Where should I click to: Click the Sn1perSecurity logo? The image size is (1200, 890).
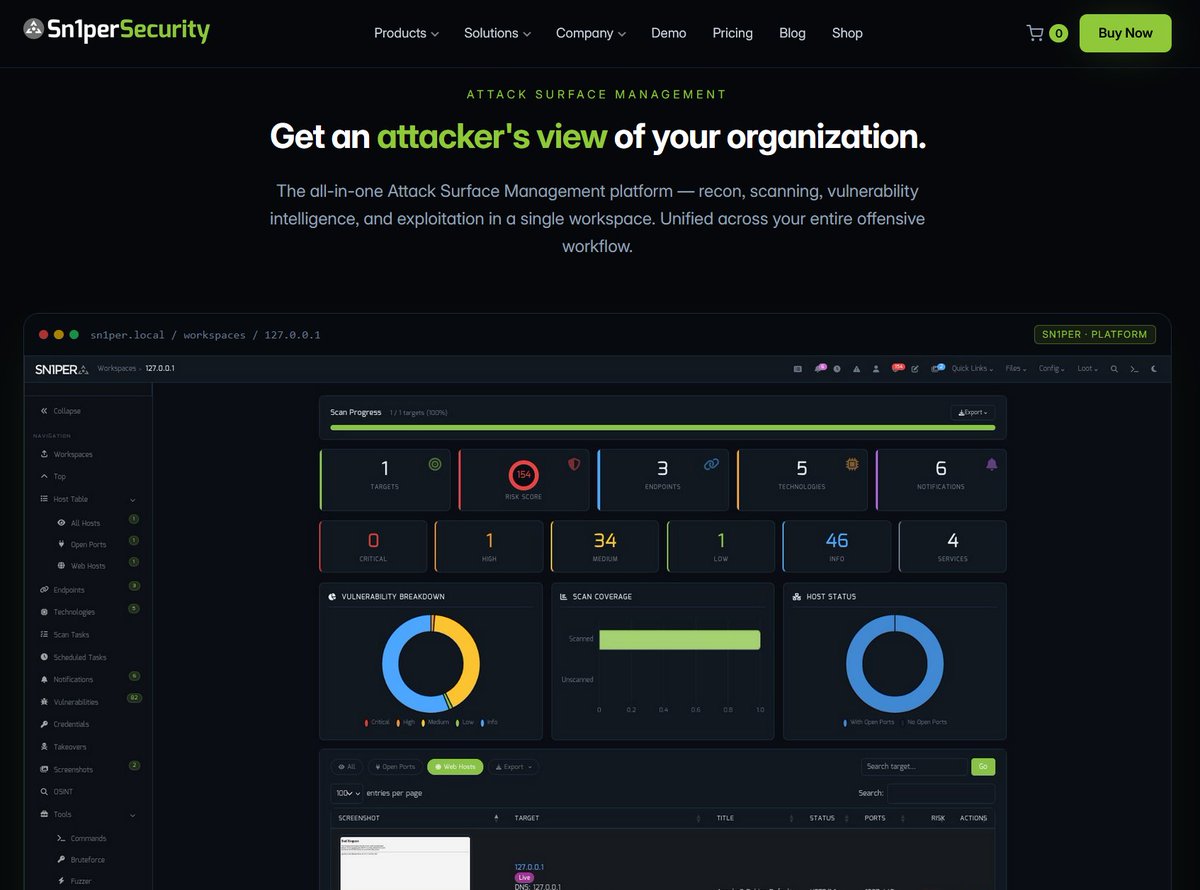point(117,30)
